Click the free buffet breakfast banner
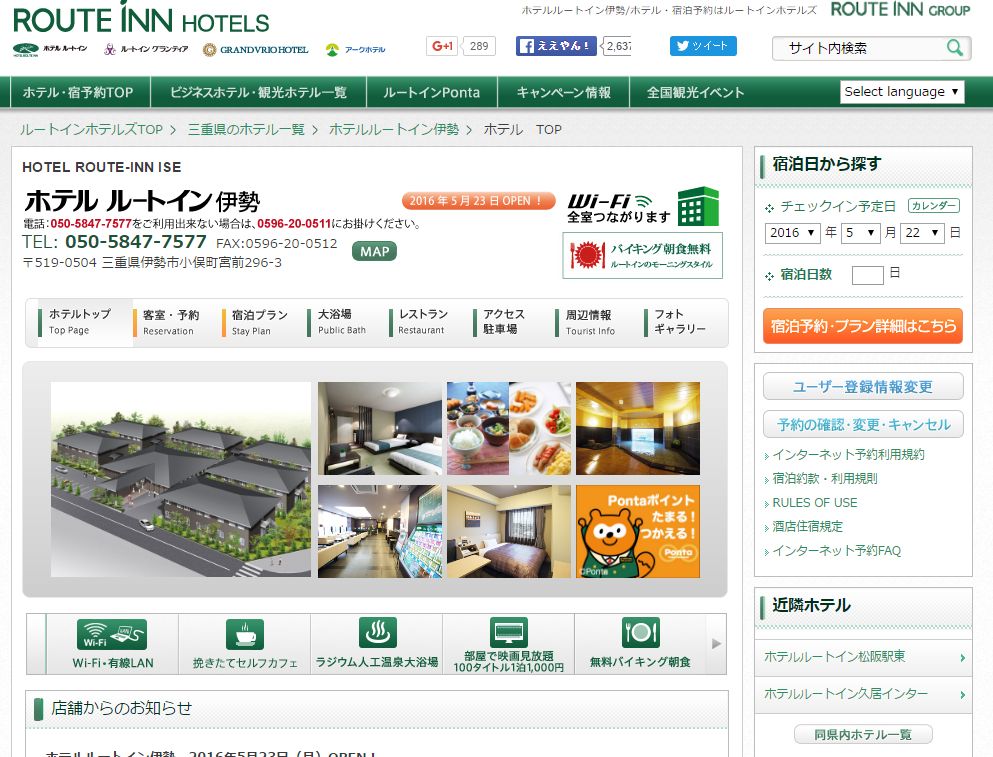The width and height of the screenshot is (993, 757). [x=643, y=255]
